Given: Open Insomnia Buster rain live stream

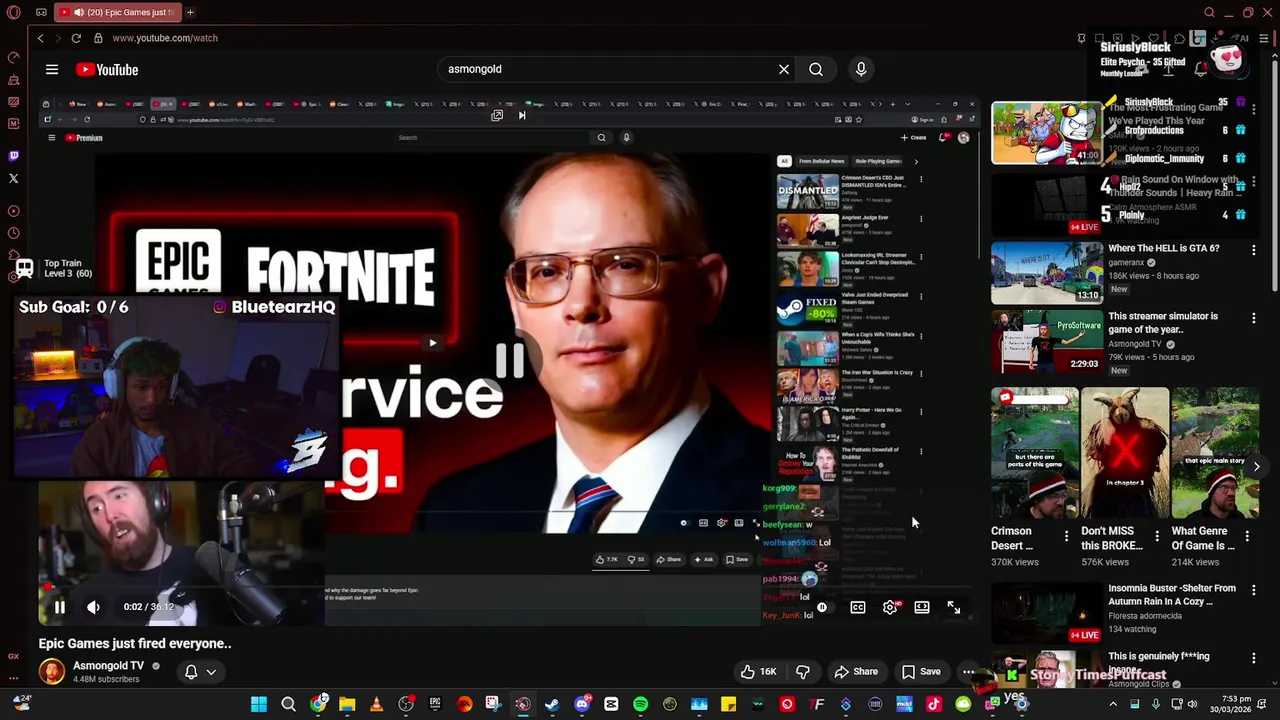Looking at the screenshot, I should coord(1046,611).
